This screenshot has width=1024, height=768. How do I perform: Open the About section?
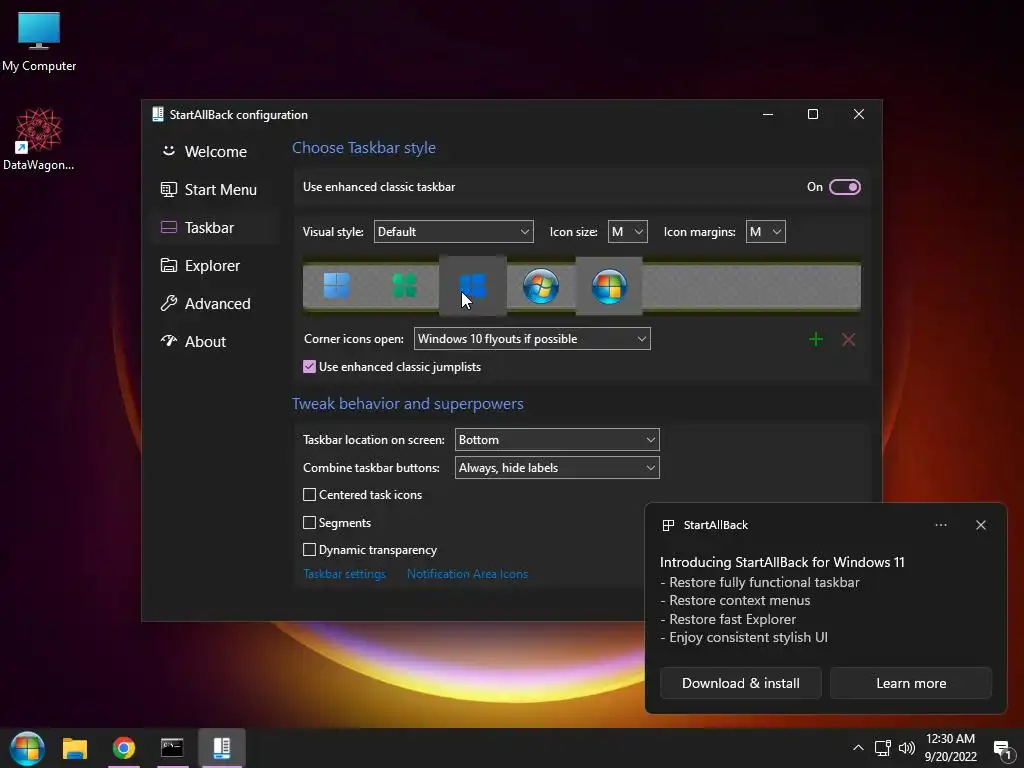tap(216, 342)
